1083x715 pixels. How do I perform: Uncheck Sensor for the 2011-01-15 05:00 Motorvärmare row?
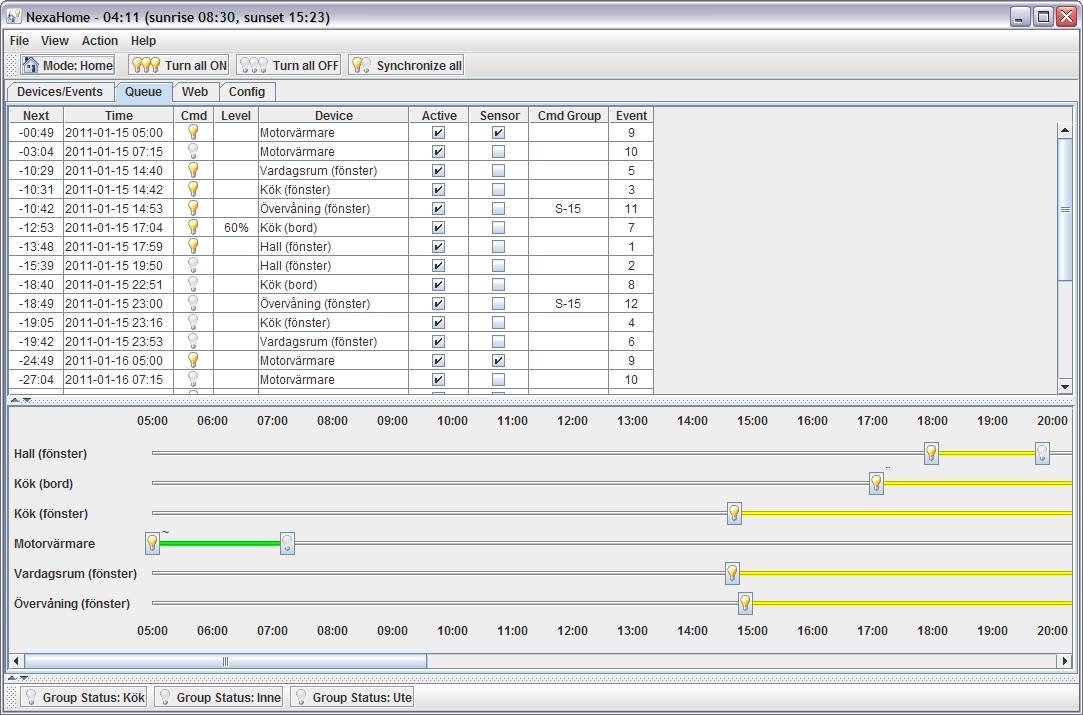point(498,133)
